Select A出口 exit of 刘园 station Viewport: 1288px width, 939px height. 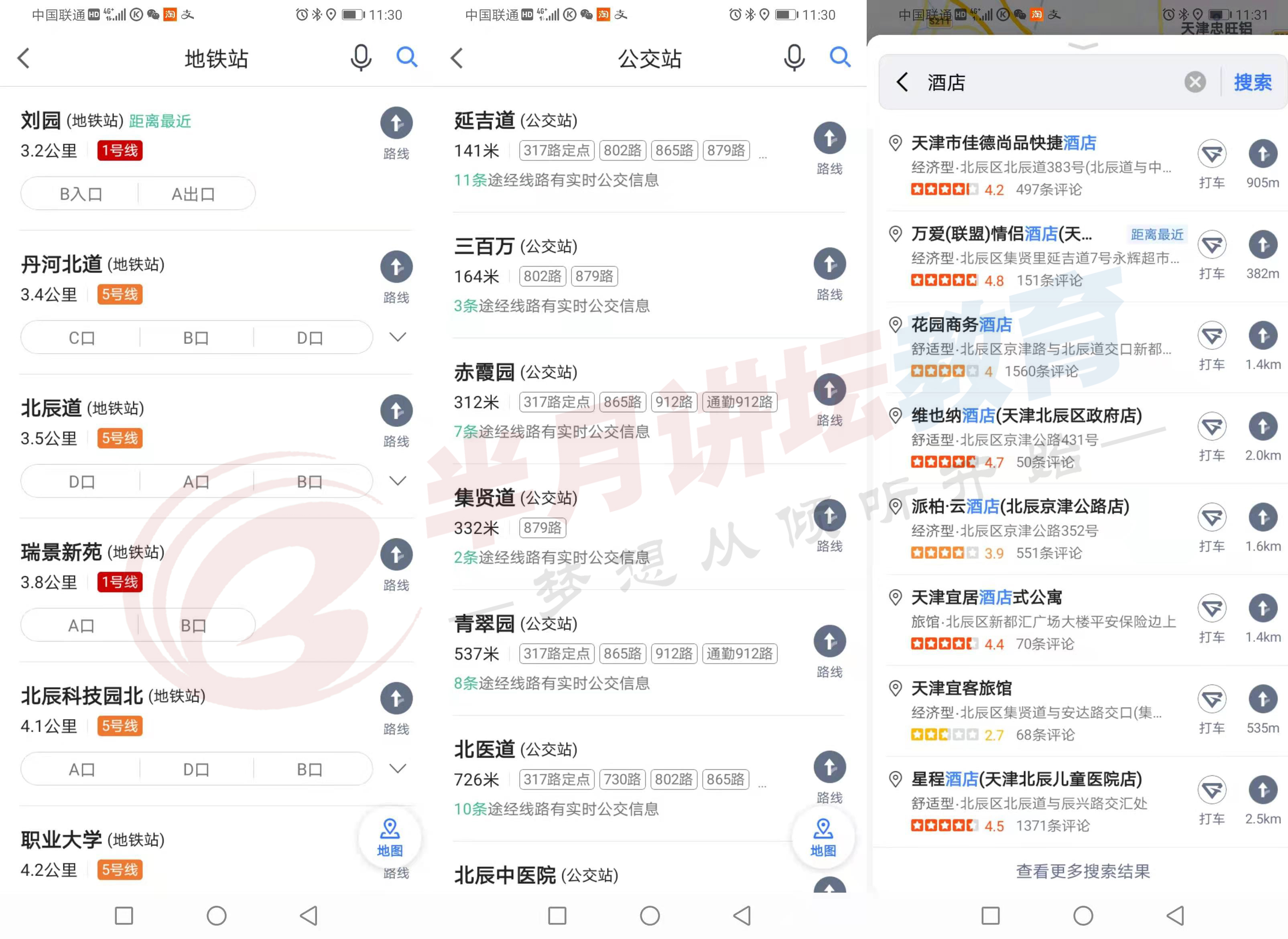194,194
